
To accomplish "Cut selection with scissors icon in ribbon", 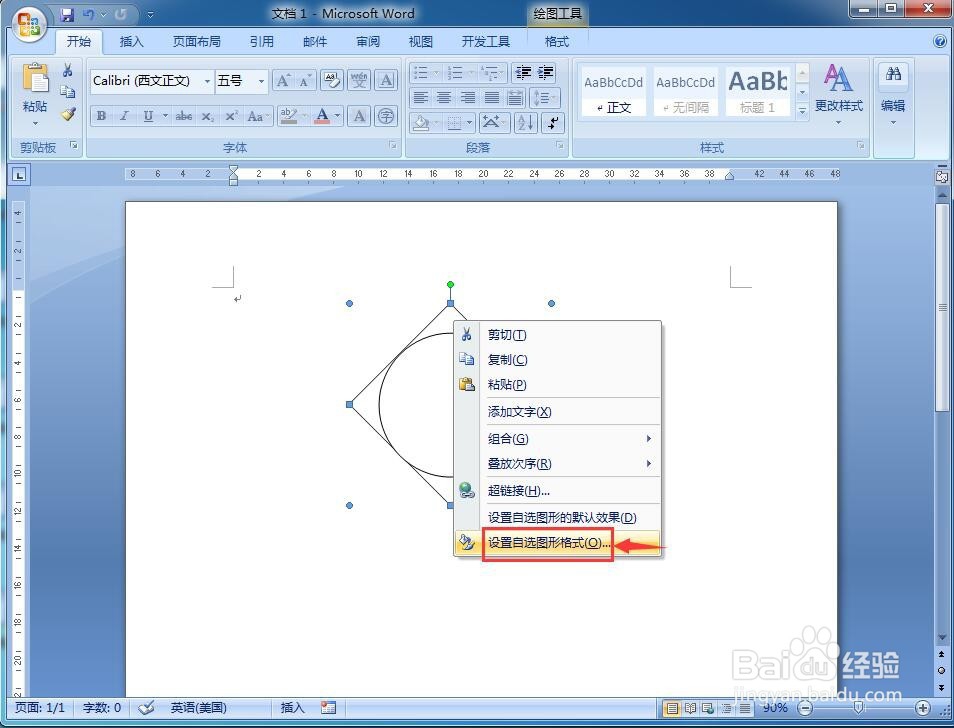I will pos(68,69).
